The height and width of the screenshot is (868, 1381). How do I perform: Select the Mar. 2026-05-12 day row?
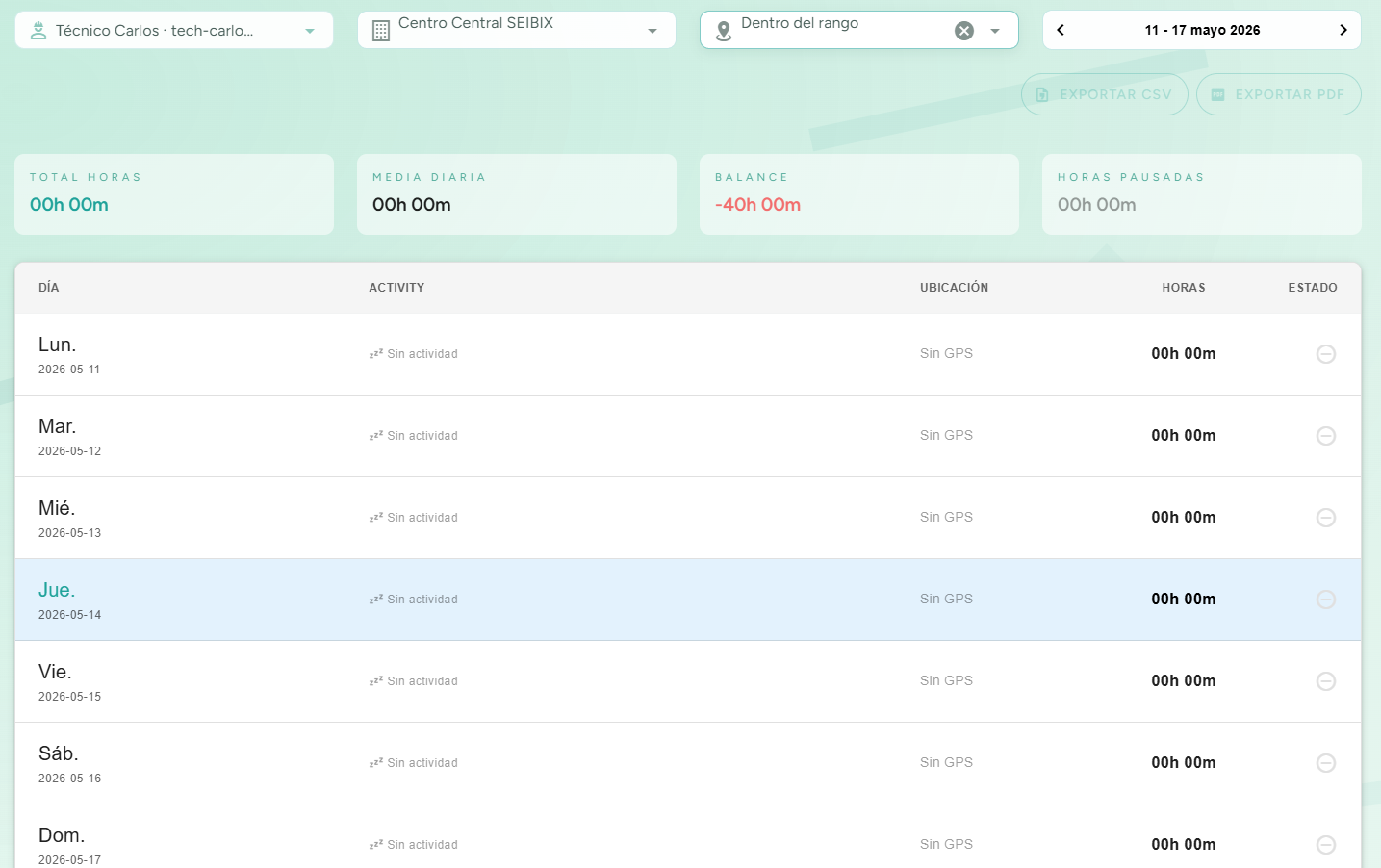click(688, 436)
